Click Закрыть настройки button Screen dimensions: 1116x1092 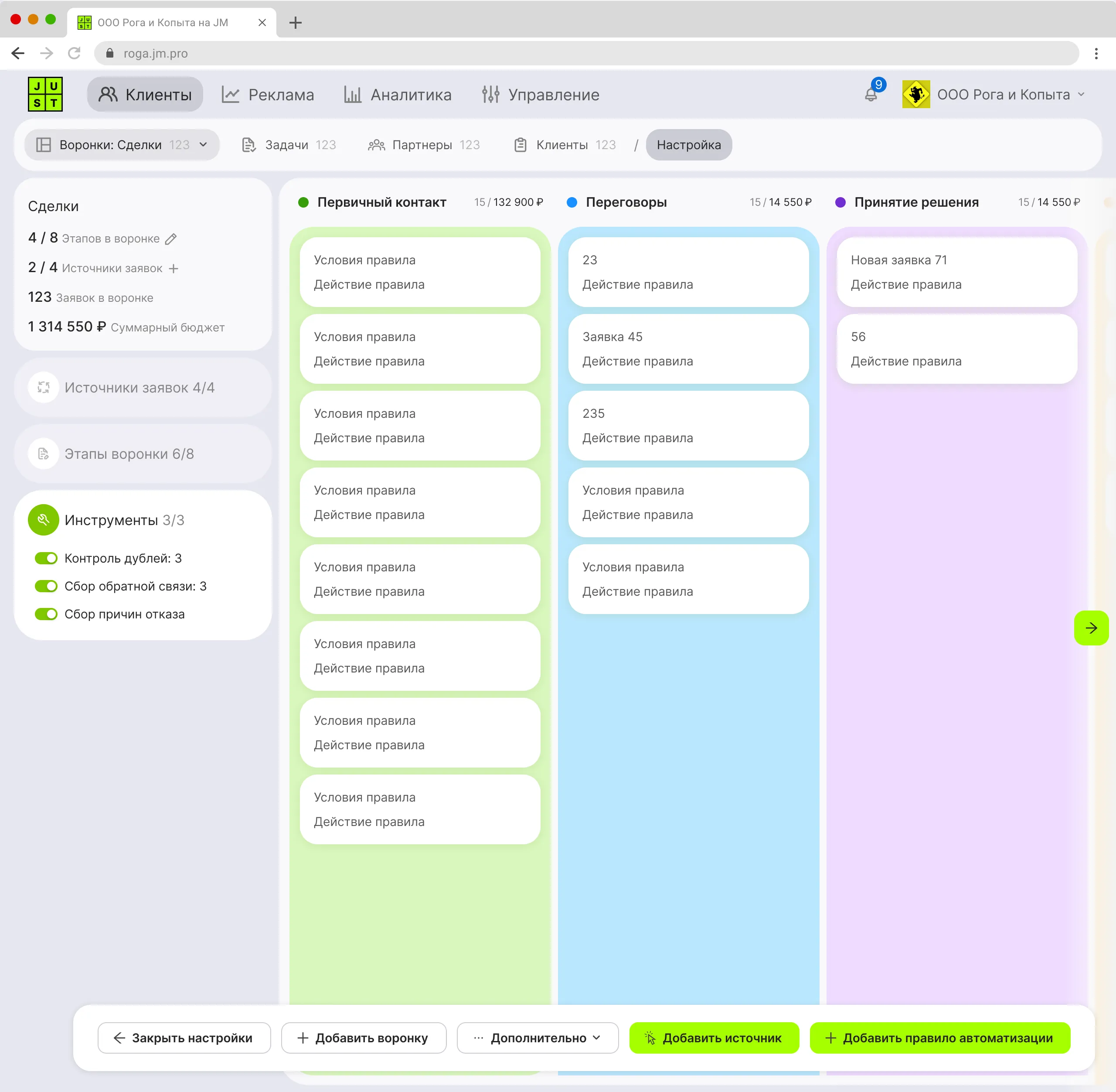pos(184,1038)
